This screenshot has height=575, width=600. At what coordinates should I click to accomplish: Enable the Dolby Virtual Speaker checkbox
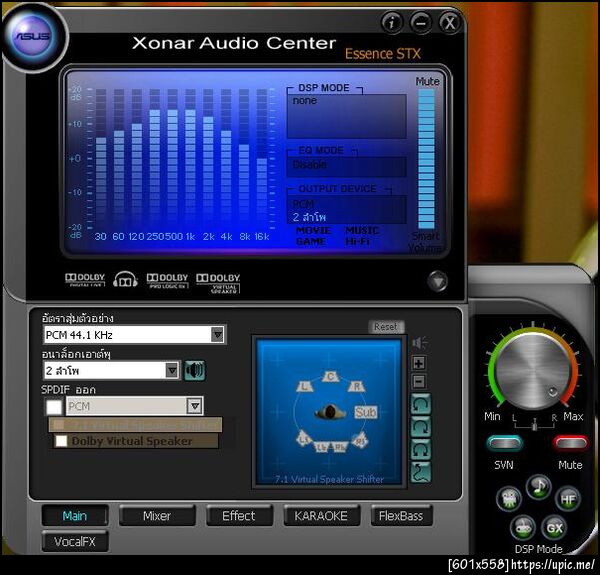click(x=61, y=441)
